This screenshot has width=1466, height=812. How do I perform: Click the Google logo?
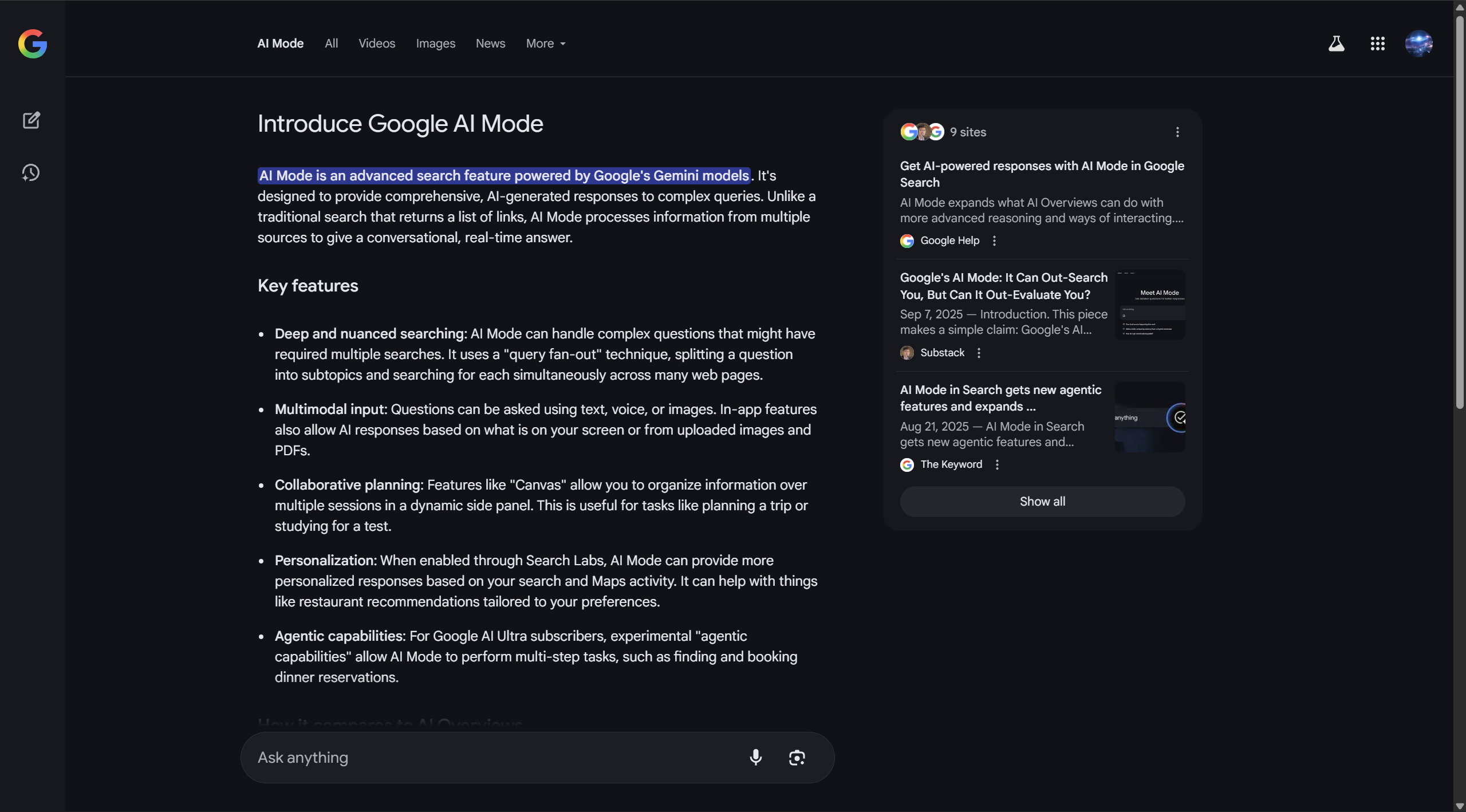click(x=33, y=44)
